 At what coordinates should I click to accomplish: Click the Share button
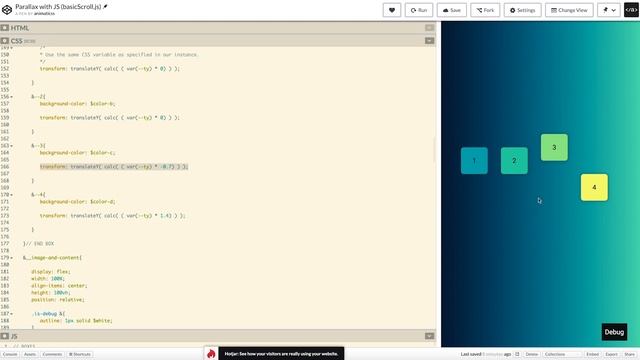point(630,354)
